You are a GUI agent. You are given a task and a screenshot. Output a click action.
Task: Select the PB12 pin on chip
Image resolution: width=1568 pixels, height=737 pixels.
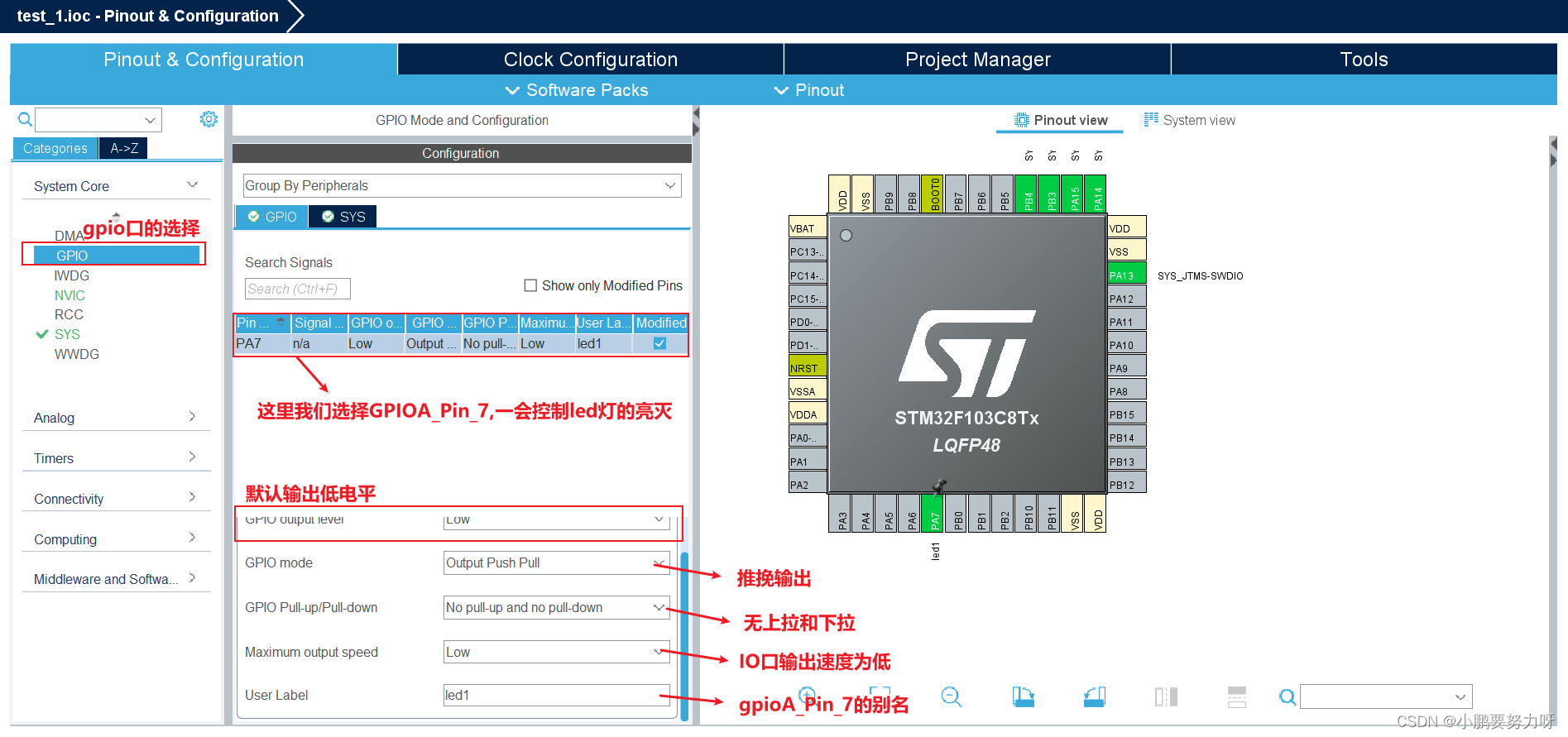pyautogui.click(x=1127, y=483)
